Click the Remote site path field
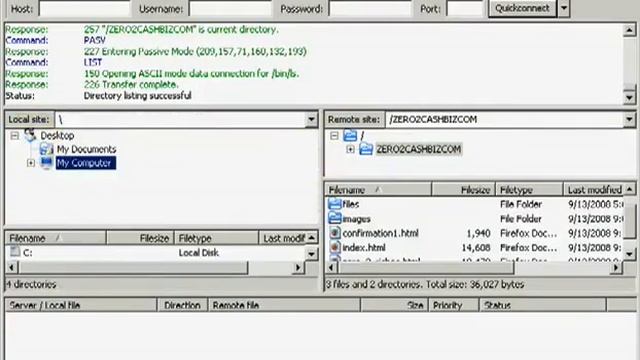The width and height of the screenshot is (640, 360). click(504, 120)
